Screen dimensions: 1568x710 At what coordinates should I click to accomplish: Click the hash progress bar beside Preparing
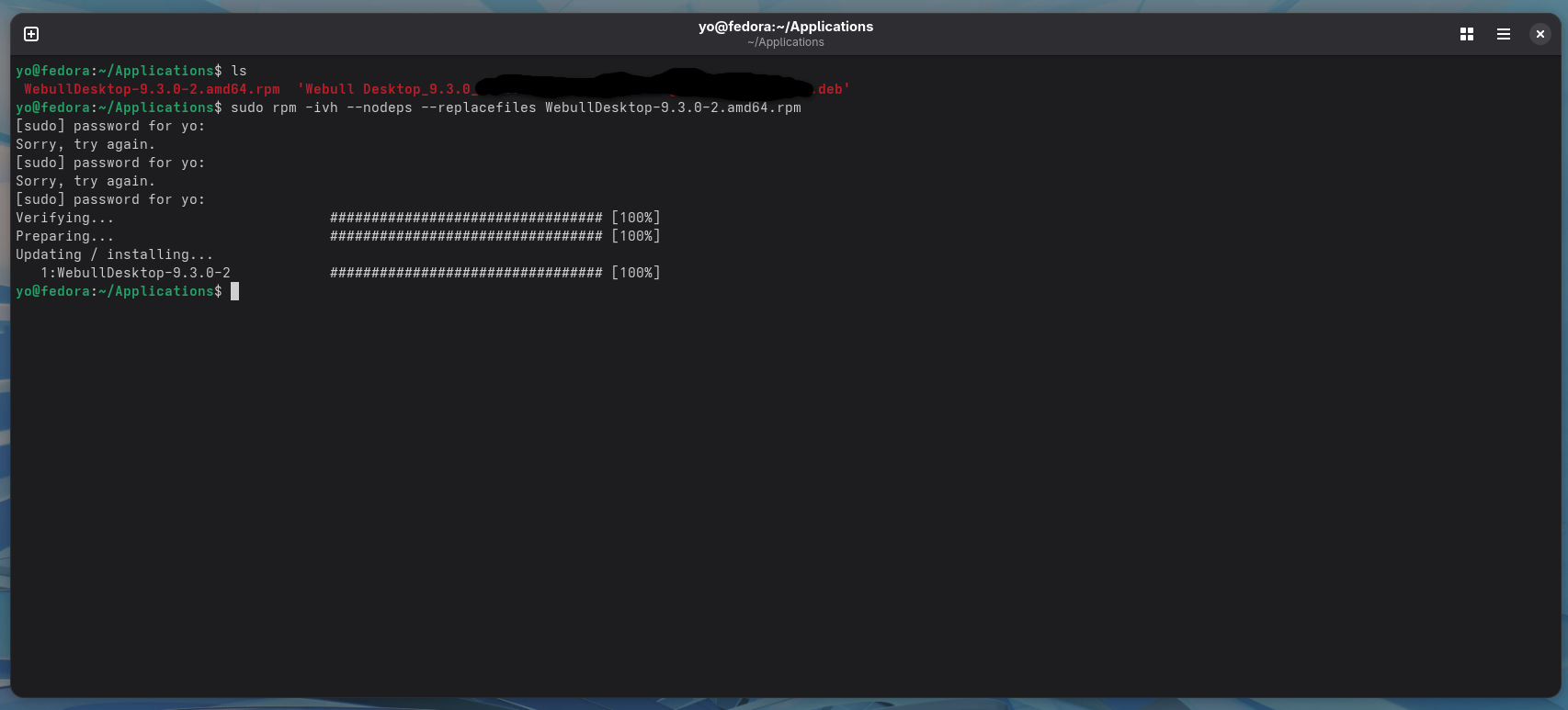tap(466, 236)
